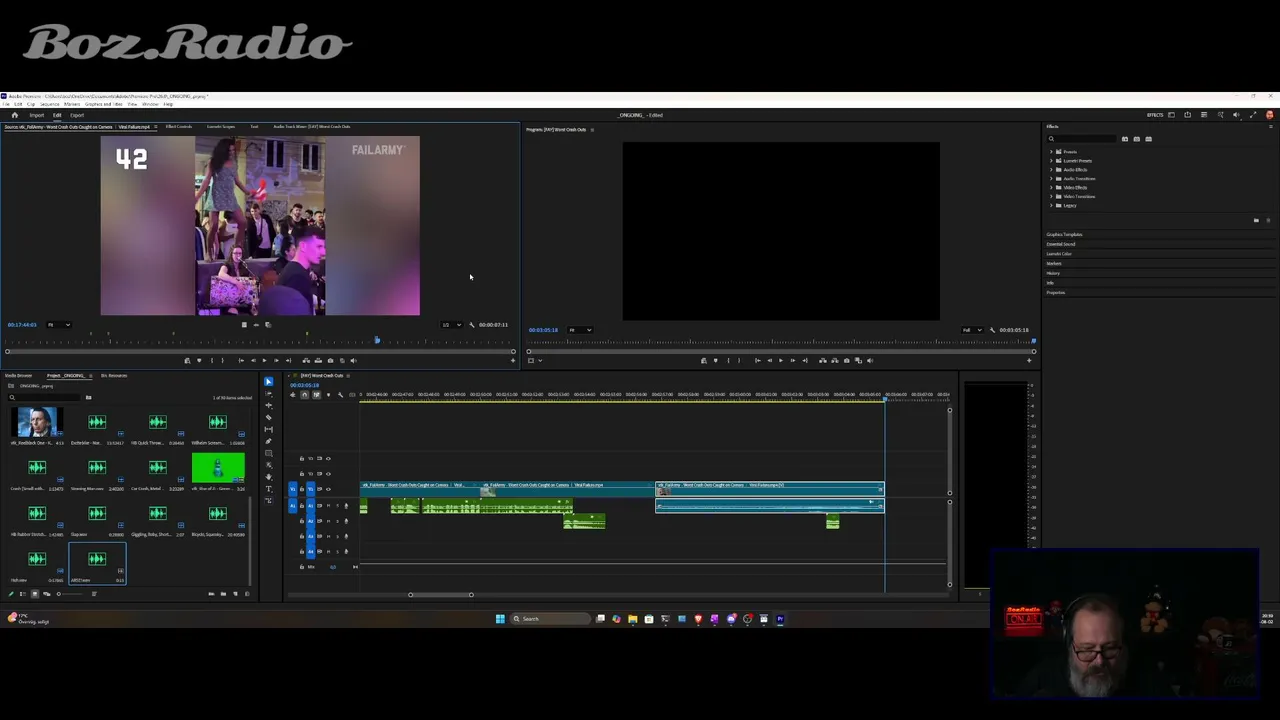The width and height of the screenshot is (1280, 720).
Task: Open the Export workspace
Action: coord(77,115)
